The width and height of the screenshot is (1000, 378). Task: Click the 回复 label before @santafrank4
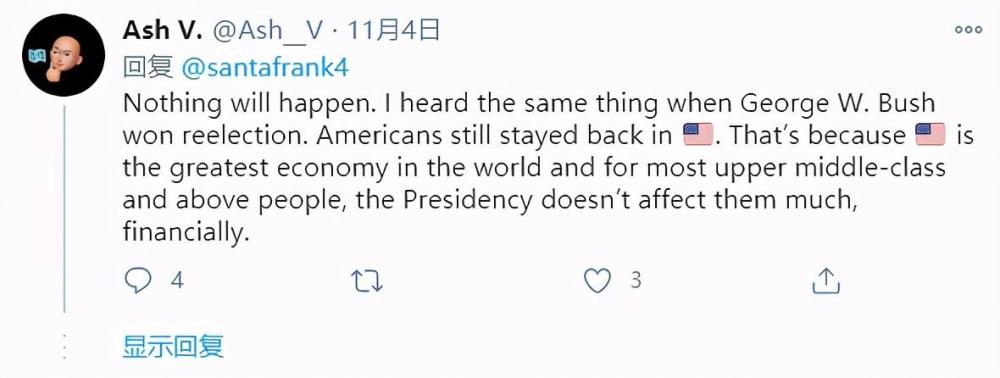pyautogui.click(x=148, y=68)
